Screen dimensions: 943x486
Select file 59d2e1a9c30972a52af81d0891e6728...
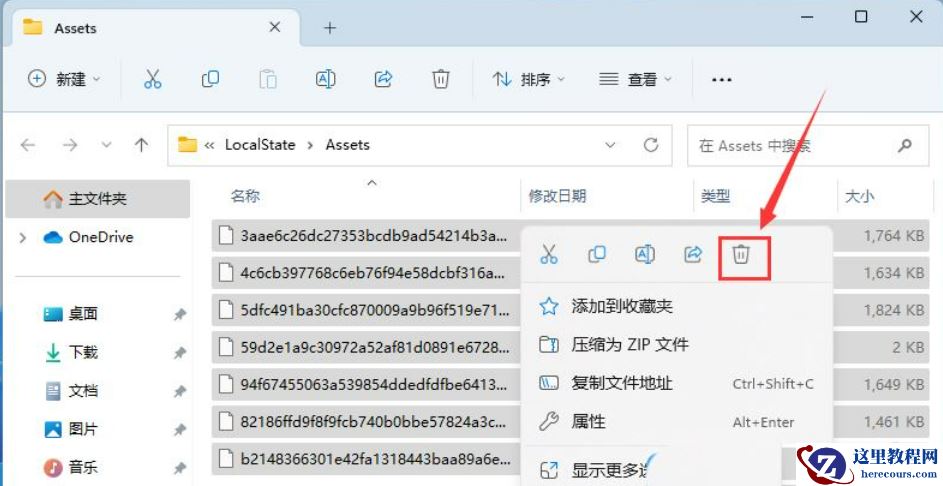click(x=366, y=347)
